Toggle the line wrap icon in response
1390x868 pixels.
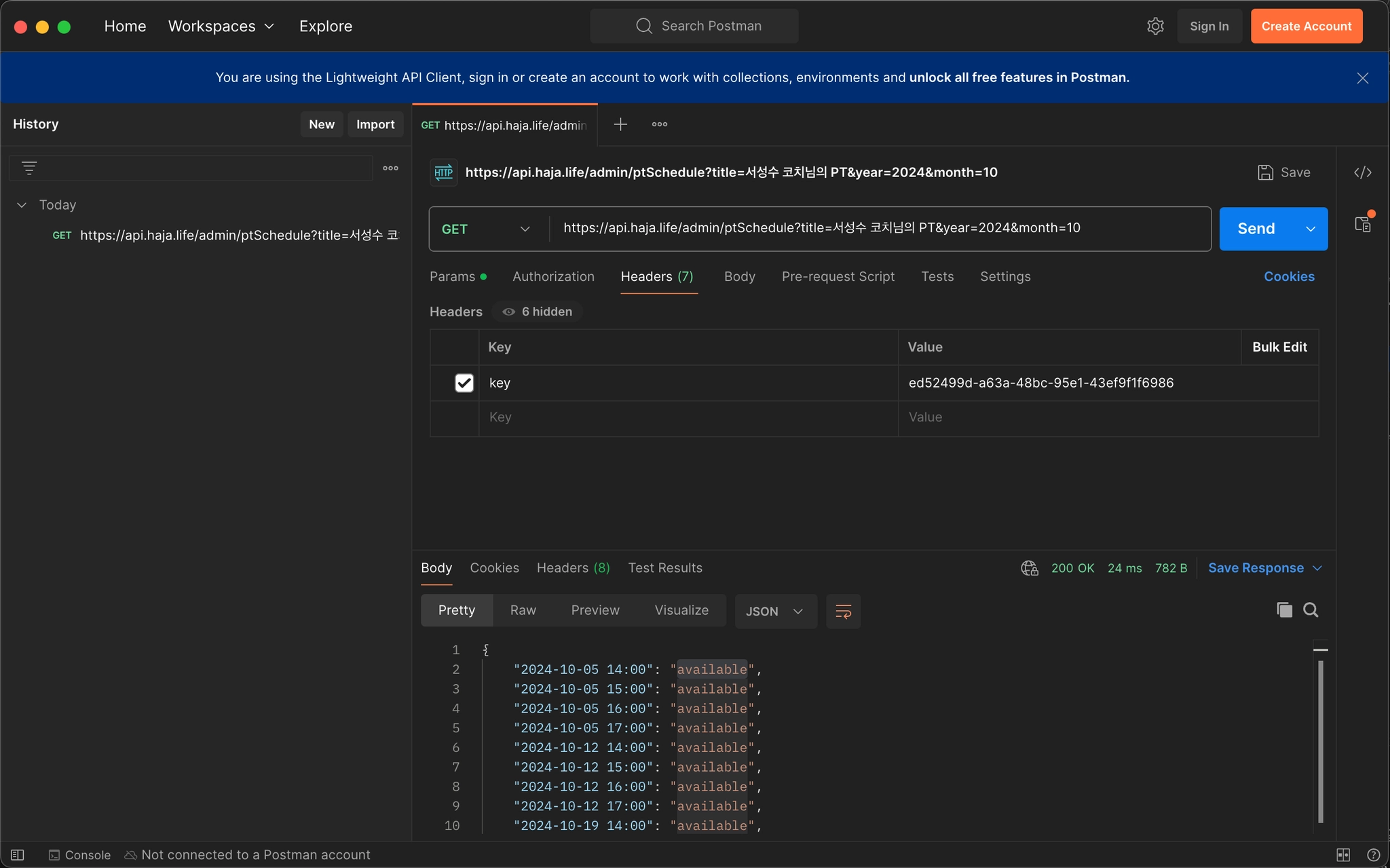843,611
